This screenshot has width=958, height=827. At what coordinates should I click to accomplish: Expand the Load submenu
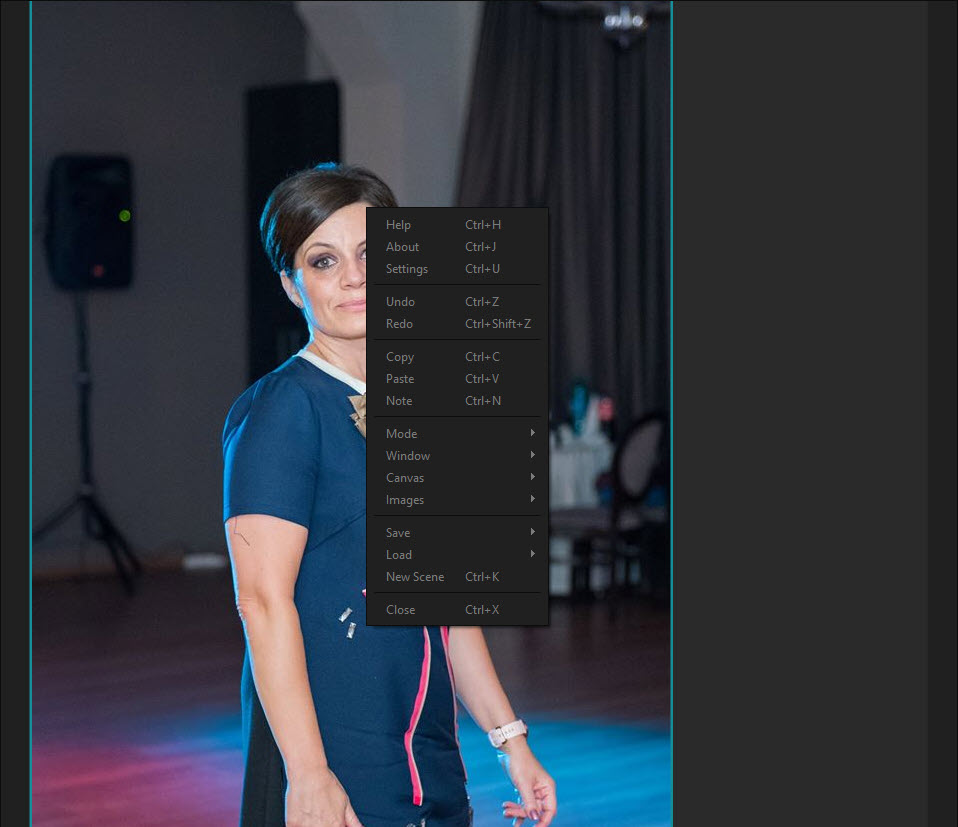point(457,555)
